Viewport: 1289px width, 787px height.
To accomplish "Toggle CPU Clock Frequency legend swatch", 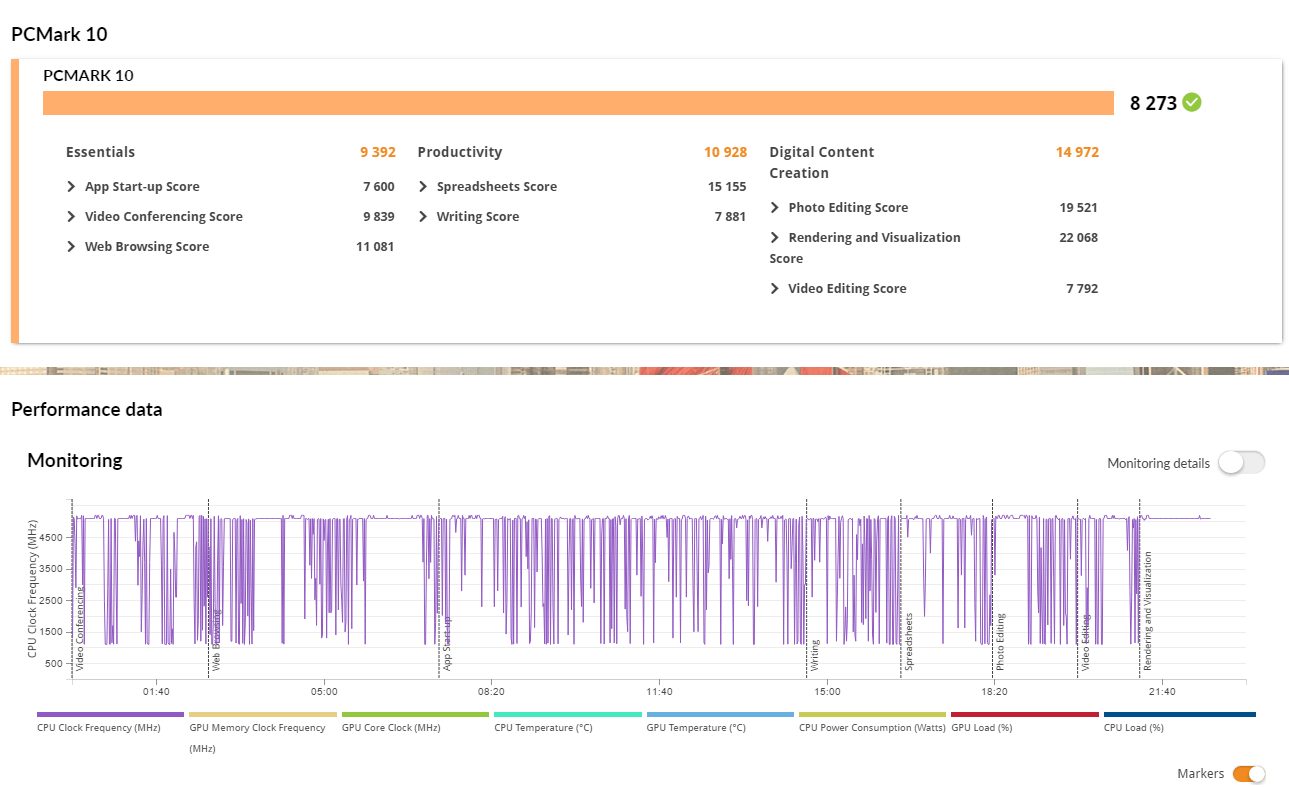I will point(110,715).
